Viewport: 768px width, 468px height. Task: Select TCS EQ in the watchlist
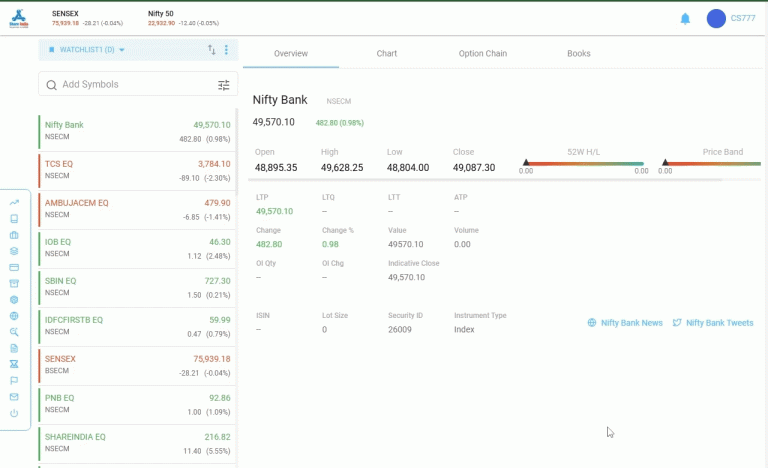pos(137,171)
